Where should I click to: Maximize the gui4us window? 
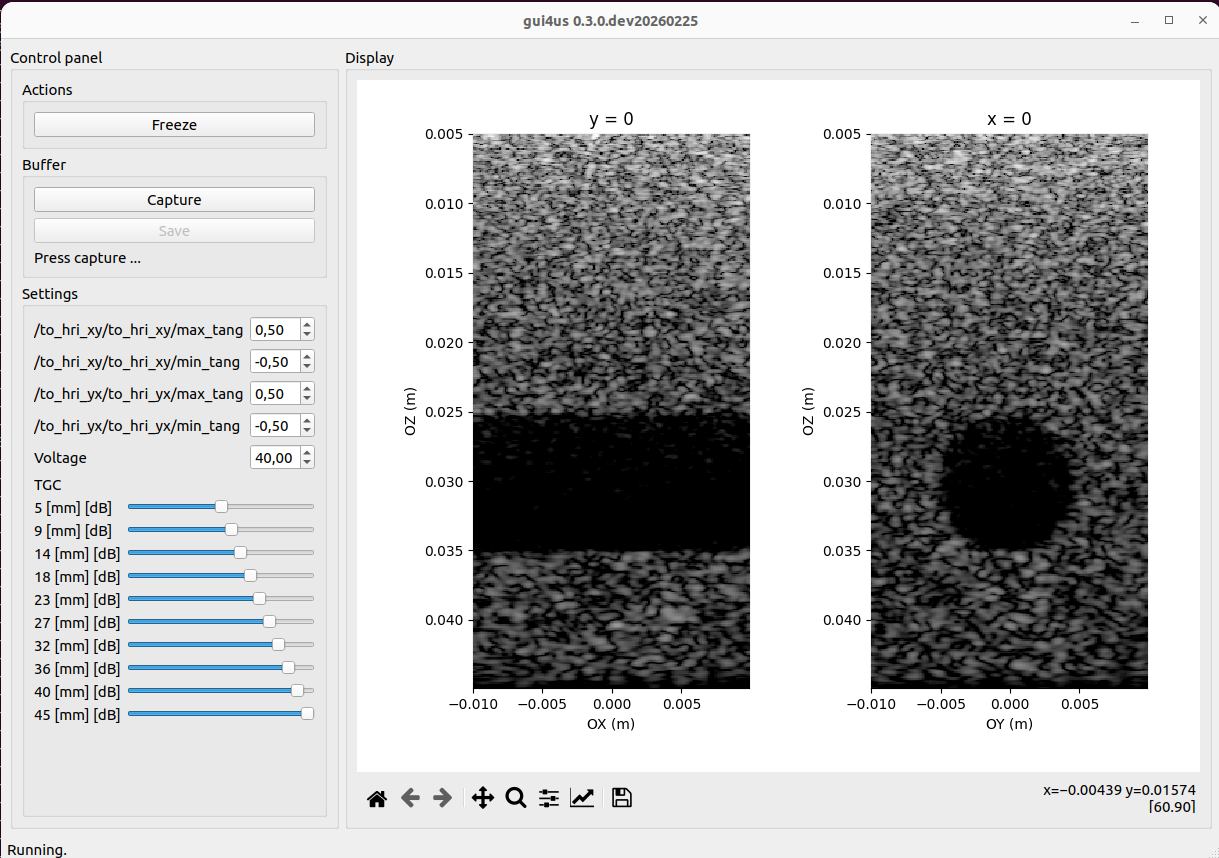(x=1168, y=20)
